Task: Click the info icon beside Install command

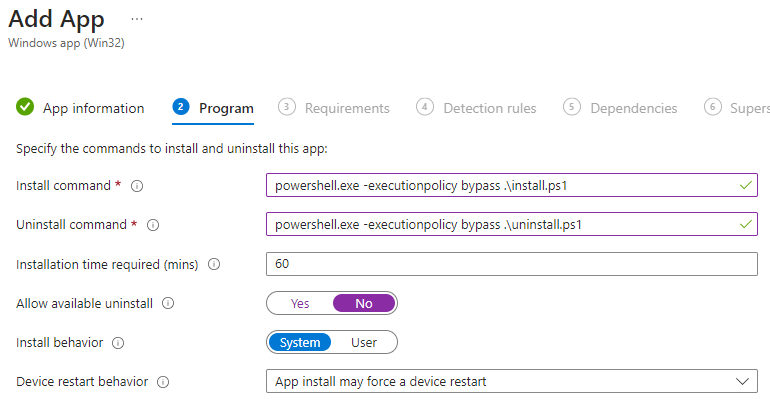Action: click(137, 186)
